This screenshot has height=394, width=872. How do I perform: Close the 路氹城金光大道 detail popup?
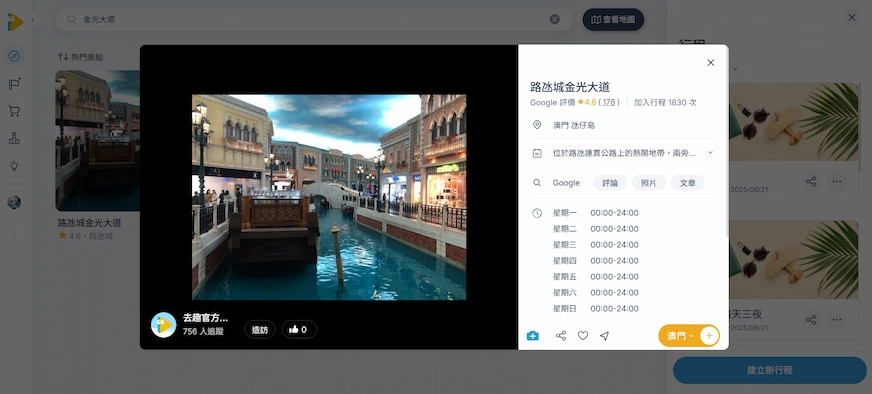pos(710,63)
